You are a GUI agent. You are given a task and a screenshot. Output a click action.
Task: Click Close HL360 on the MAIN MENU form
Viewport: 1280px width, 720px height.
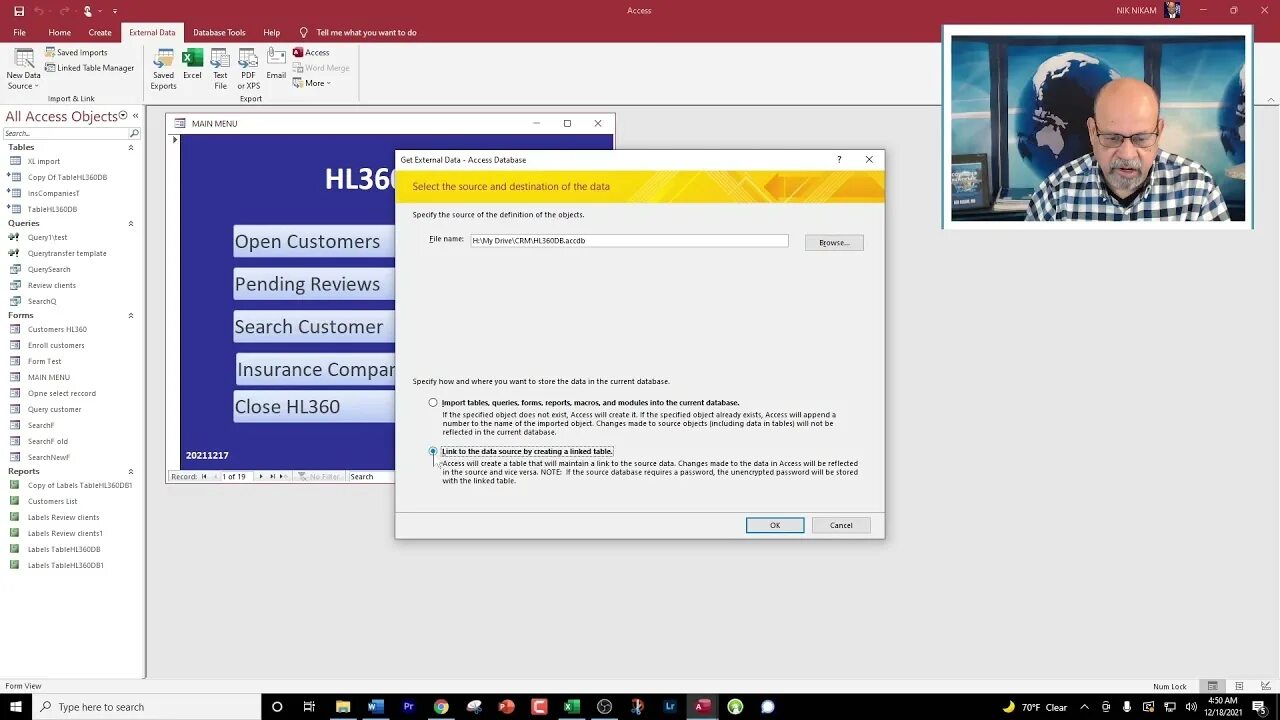[314, 407]
